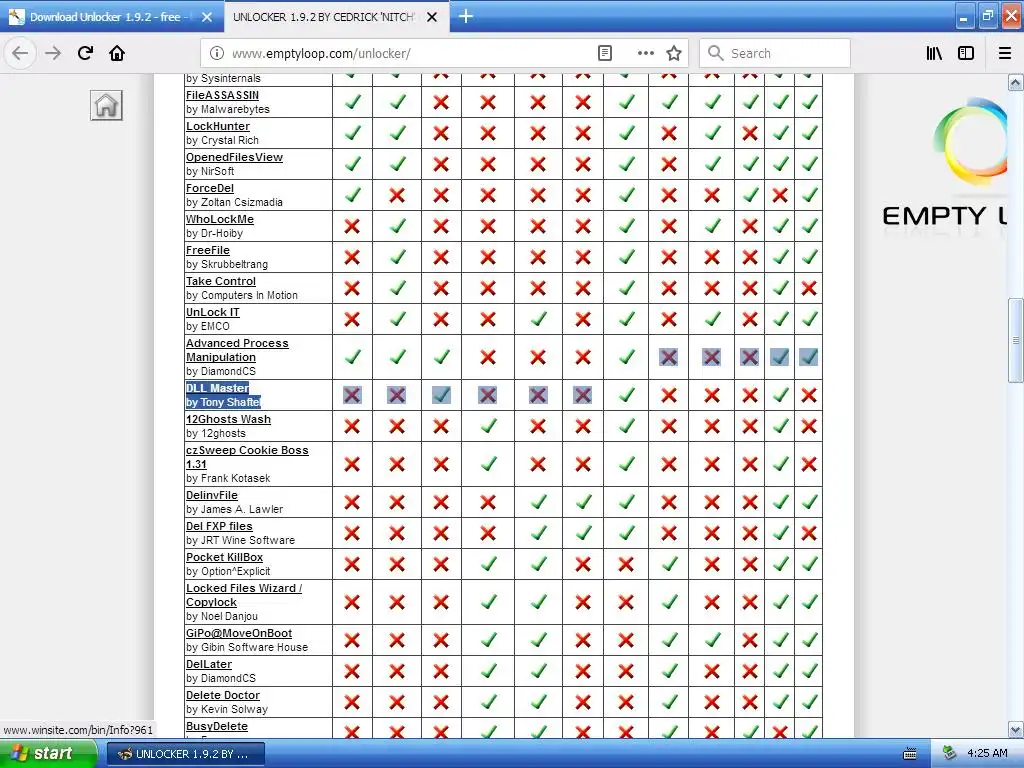Open the LockHunter link
The image size is (1024, 768).
click(x=217, y=126)
